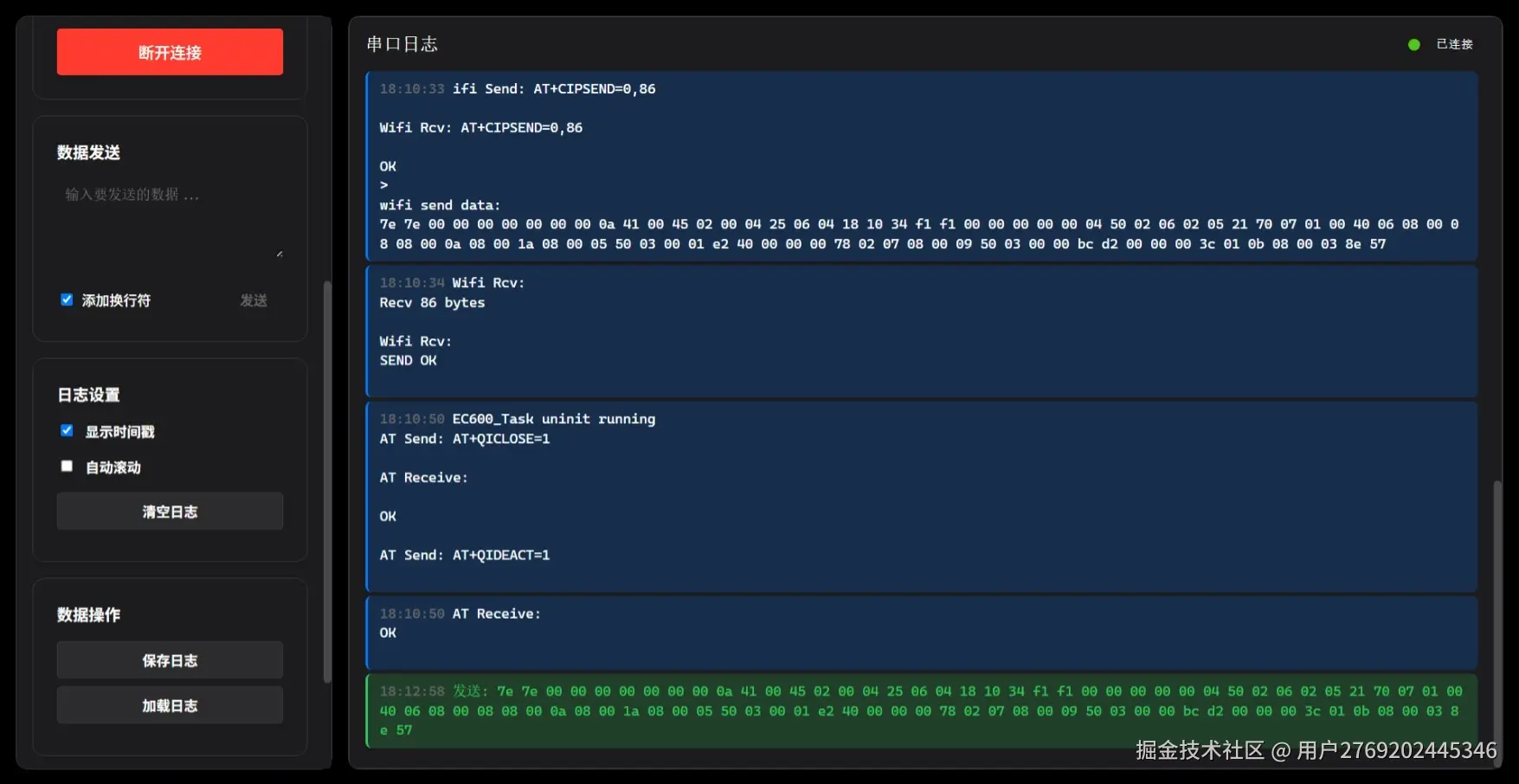Clear logs with the 清空日志 button
Viewport: 1519px width, 784px height.
(x=170, y=511)
